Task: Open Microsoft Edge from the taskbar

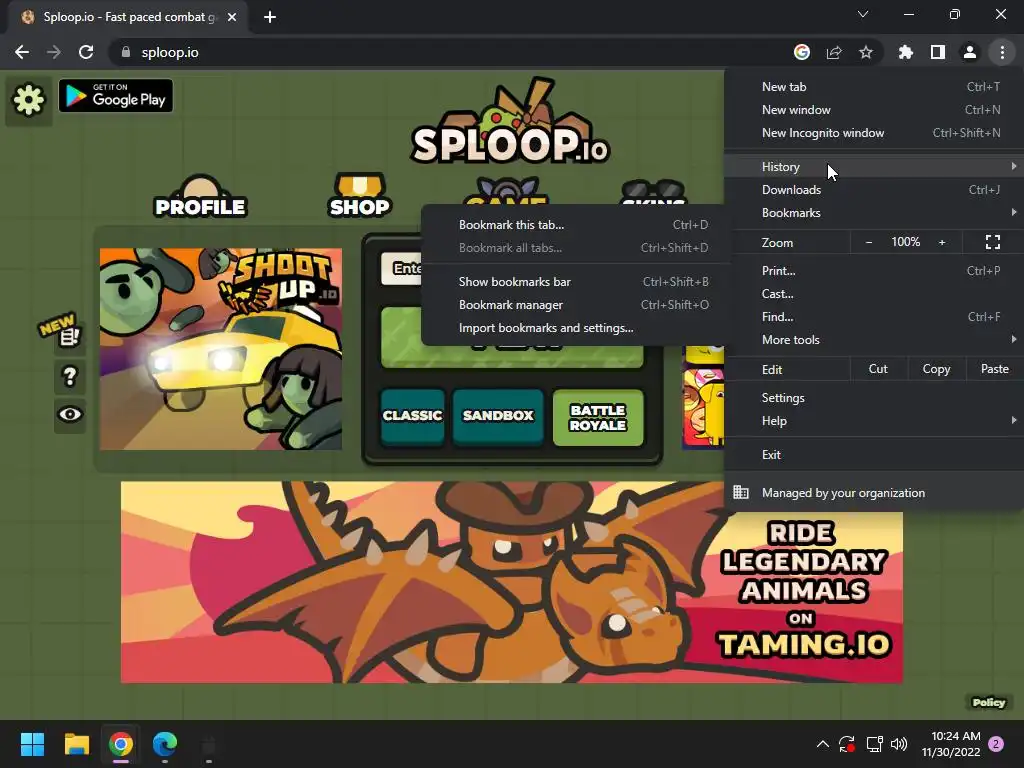Action: (165, 744)
